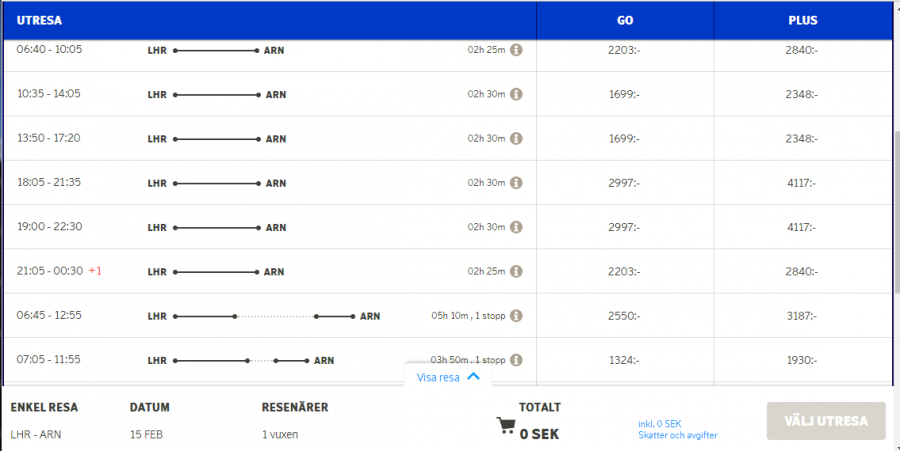Select GO fare 1324:- for 07:05 flight

624,360
